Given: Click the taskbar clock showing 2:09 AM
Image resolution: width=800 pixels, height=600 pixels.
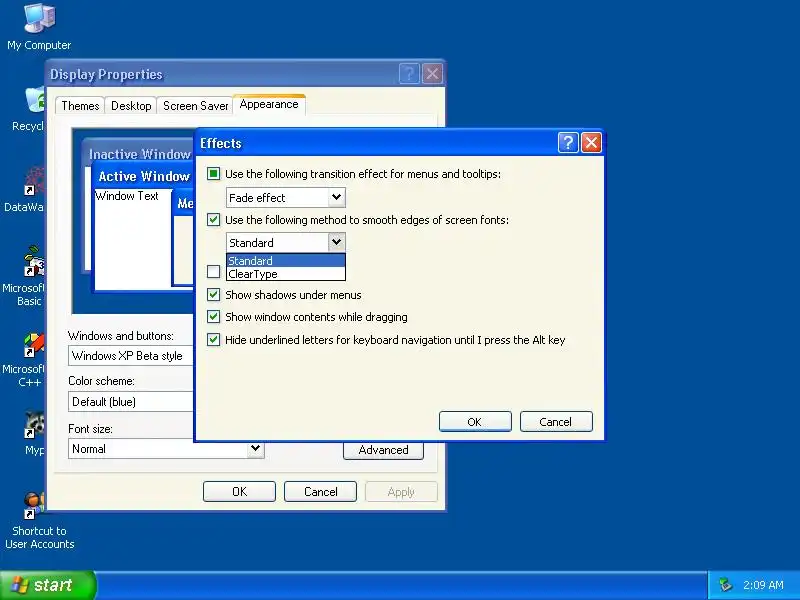Looking at the screenshot, I should pos(763,585).
